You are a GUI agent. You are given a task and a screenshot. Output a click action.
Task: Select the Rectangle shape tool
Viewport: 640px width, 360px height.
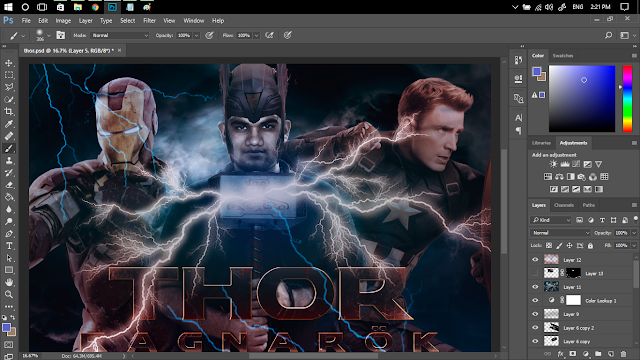(x=9, y=270)
